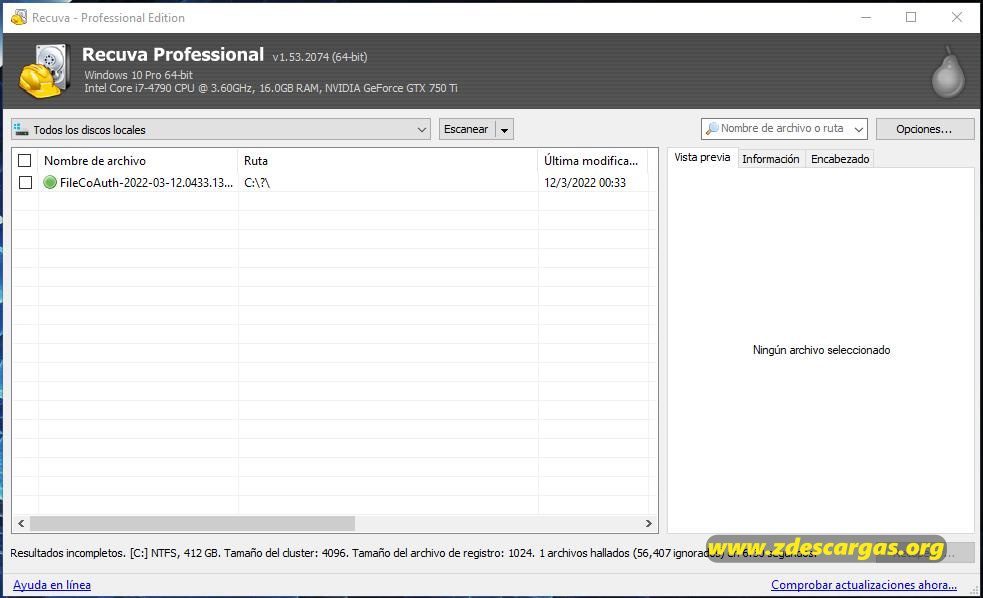Viewport: 983px width, 598px height.
Task: Click the green status circle of FileCoAuth file
Action: click(50, 182)
